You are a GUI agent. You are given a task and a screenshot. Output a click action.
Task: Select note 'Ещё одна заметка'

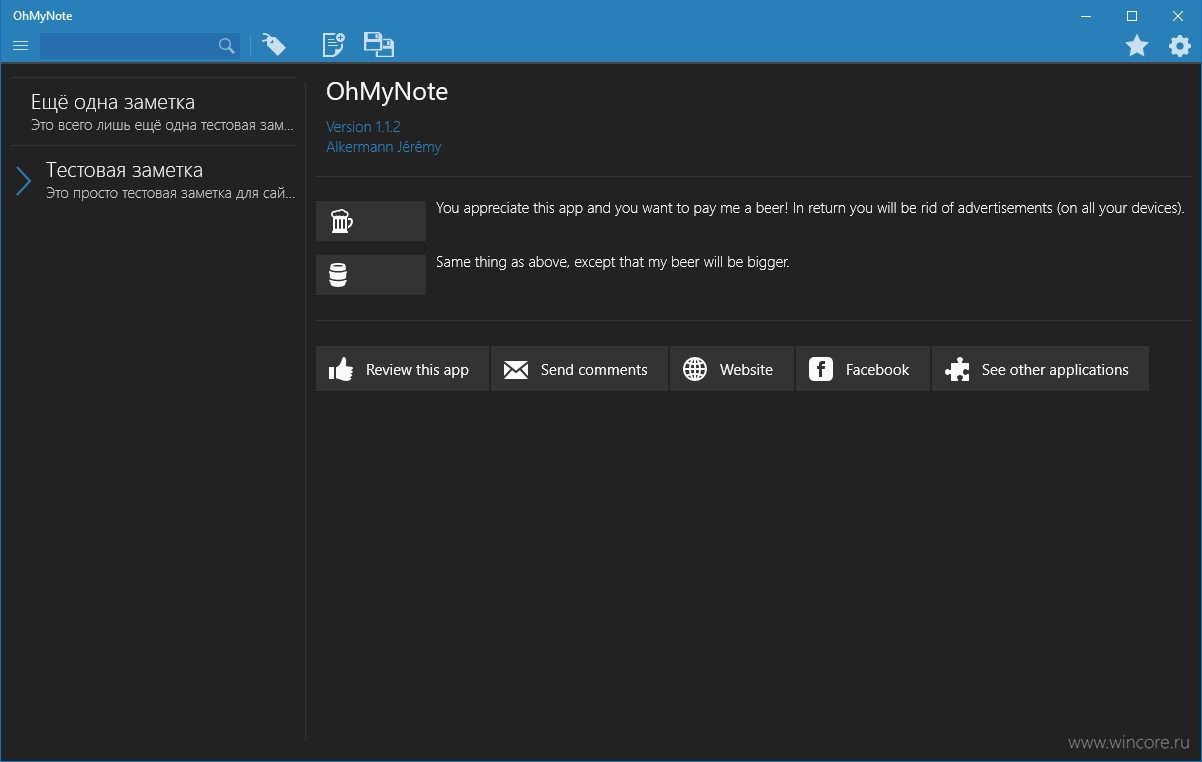click(153, 112)
